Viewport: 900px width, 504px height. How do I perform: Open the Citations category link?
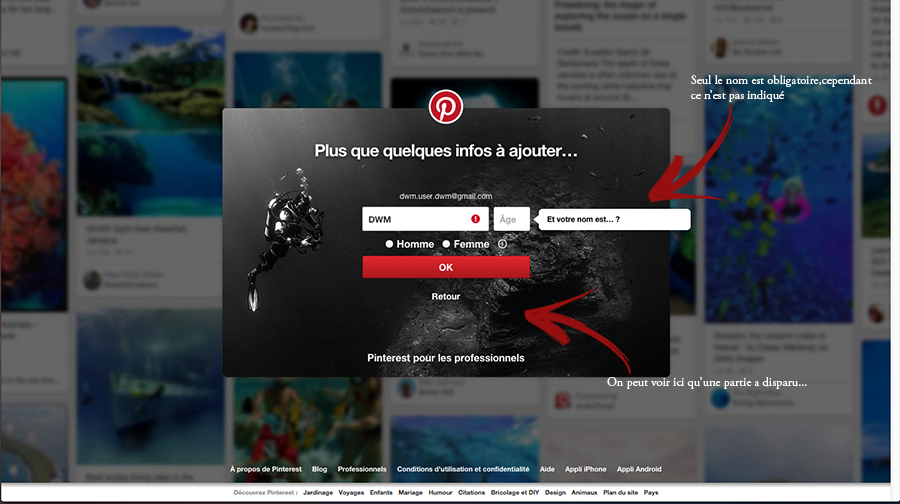[471, 493]
